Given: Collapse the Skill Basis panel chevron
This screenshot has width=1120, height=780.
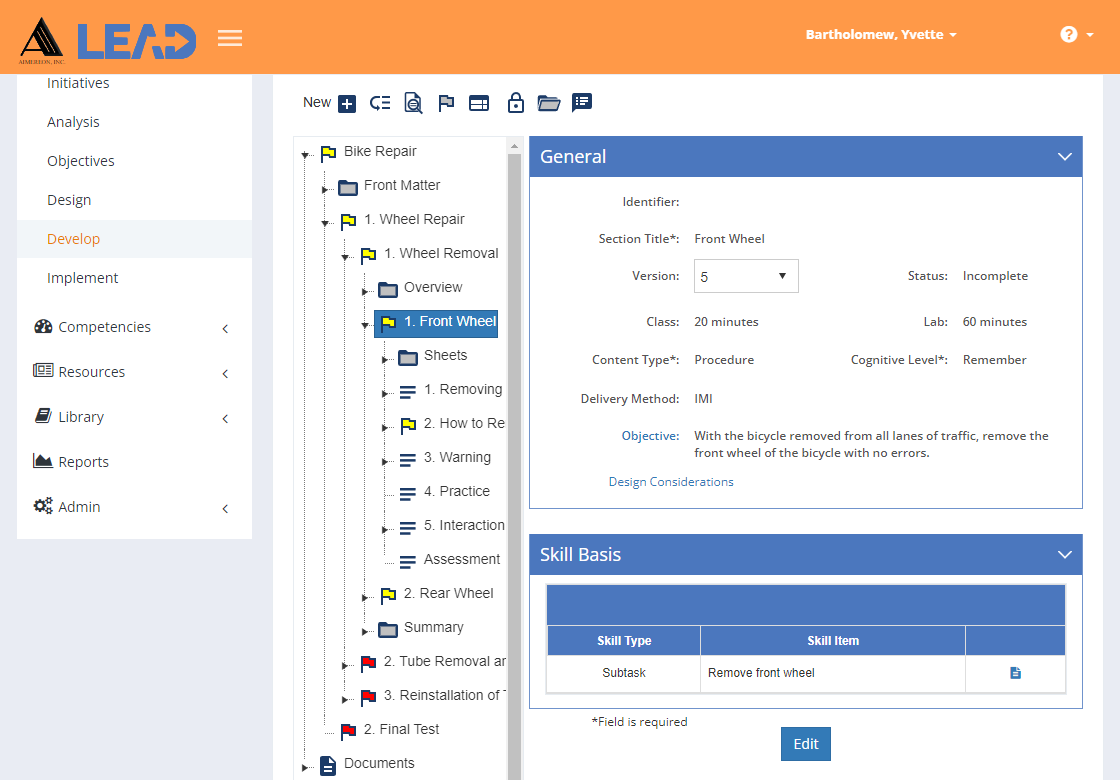Looking at the screenshot, I should 1064,554.
